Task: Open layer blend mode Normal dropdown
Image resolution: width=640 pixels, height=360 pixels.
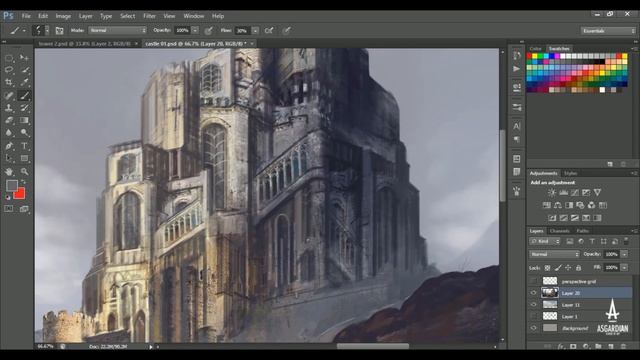Action: pyautogui.click(x=554, y=254)
